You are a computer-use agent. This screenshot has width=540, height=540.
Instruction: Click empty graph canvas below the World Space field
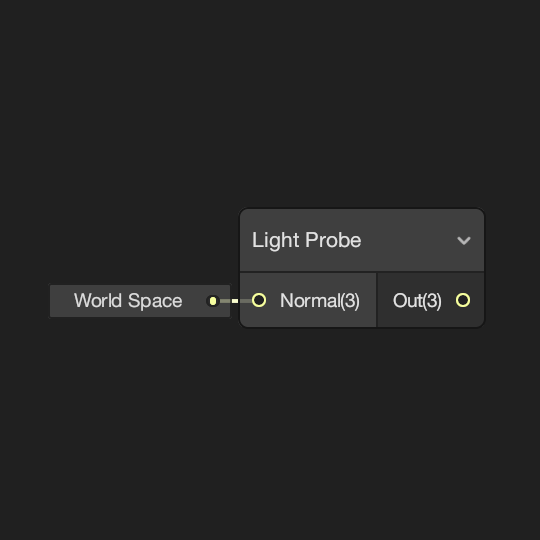pos(138,413)
